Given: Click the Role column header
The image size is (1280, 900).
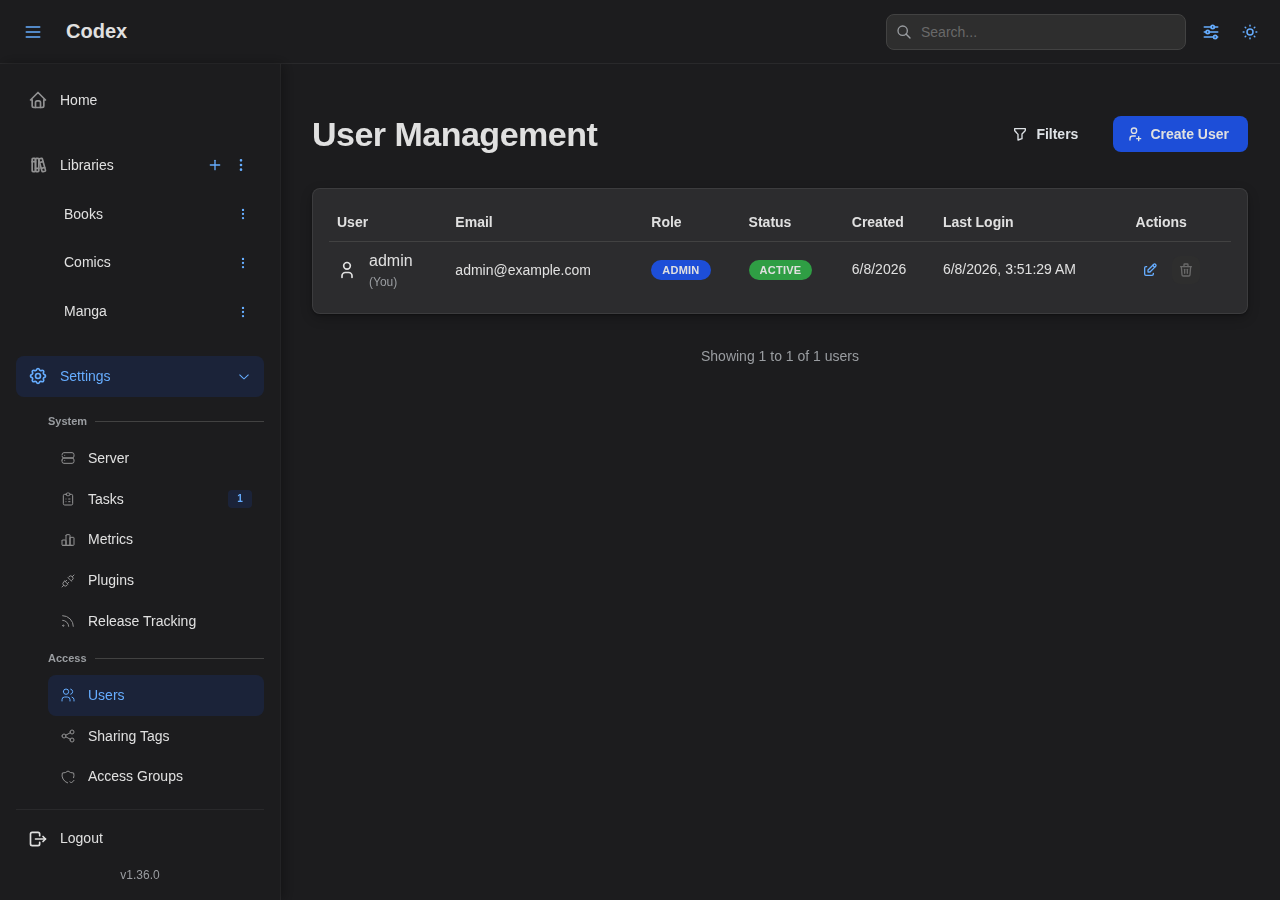Looking at the screenshot, I should click(x=666, y=222).
